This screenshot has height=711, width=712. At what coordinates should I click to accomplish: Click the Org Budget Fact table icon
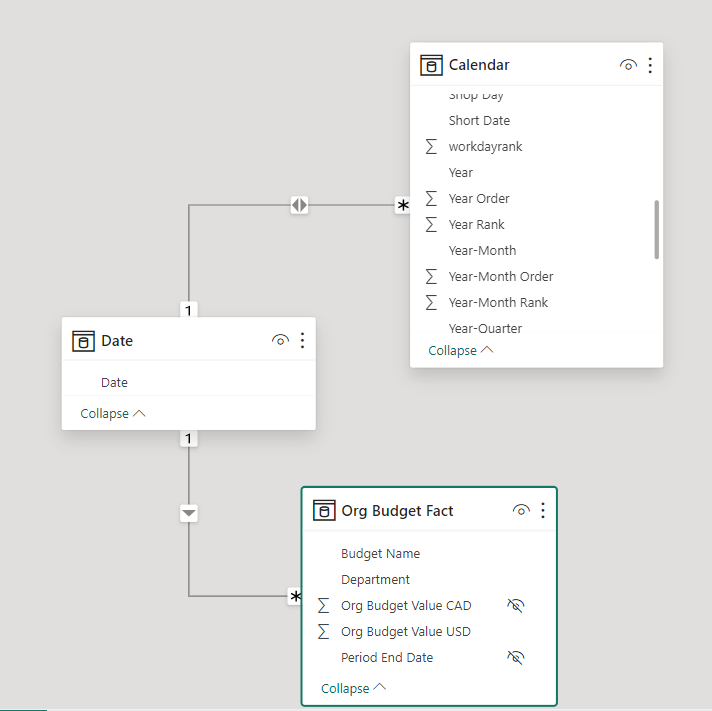pyautogui.click(x=323, y=511)
